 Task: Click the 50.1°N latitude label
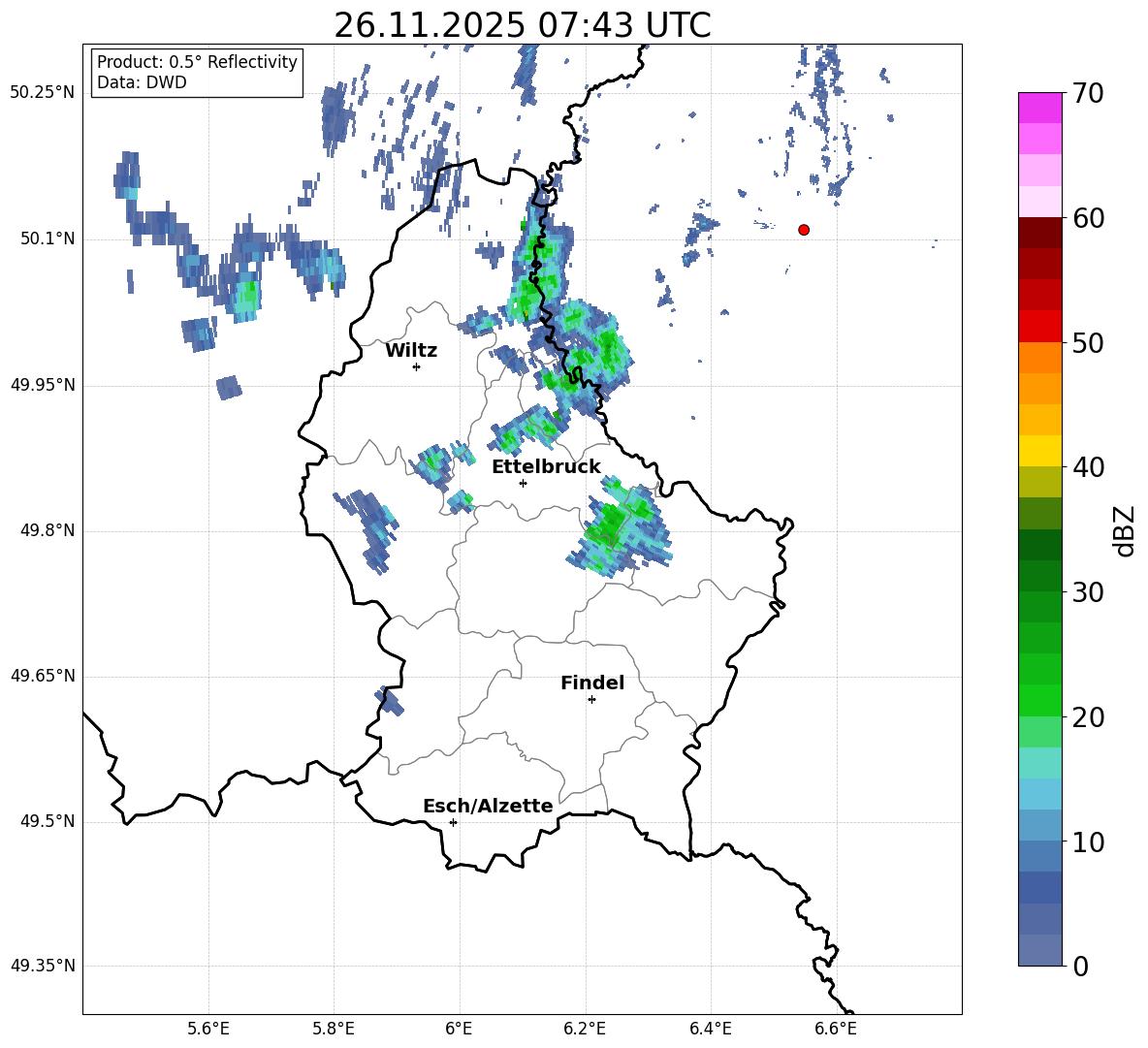click(x=48, y=238)
